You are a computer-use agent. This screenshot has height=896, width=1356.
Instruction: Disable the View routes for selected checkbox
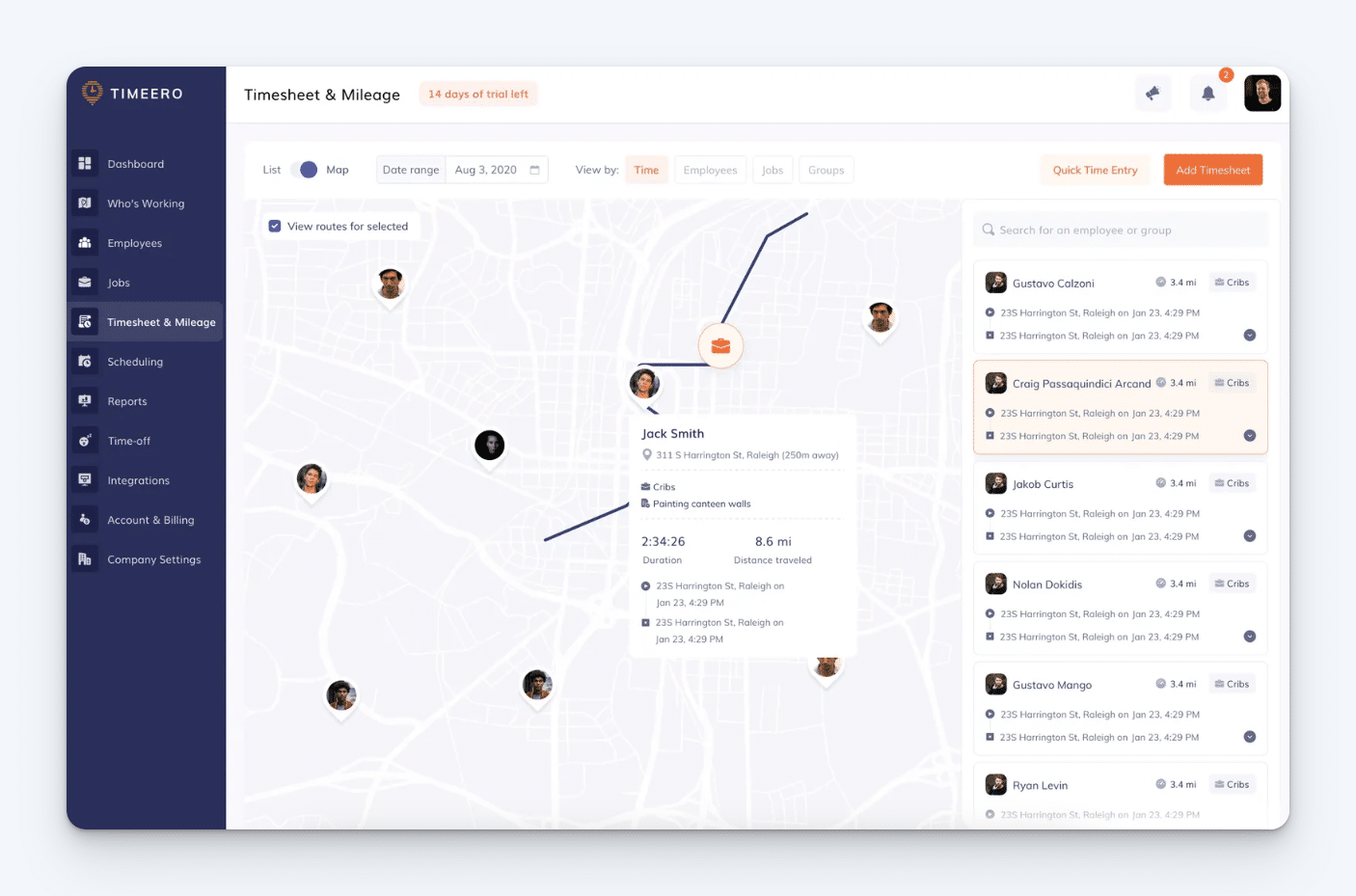pyautogui.click(x=276, y=225)
